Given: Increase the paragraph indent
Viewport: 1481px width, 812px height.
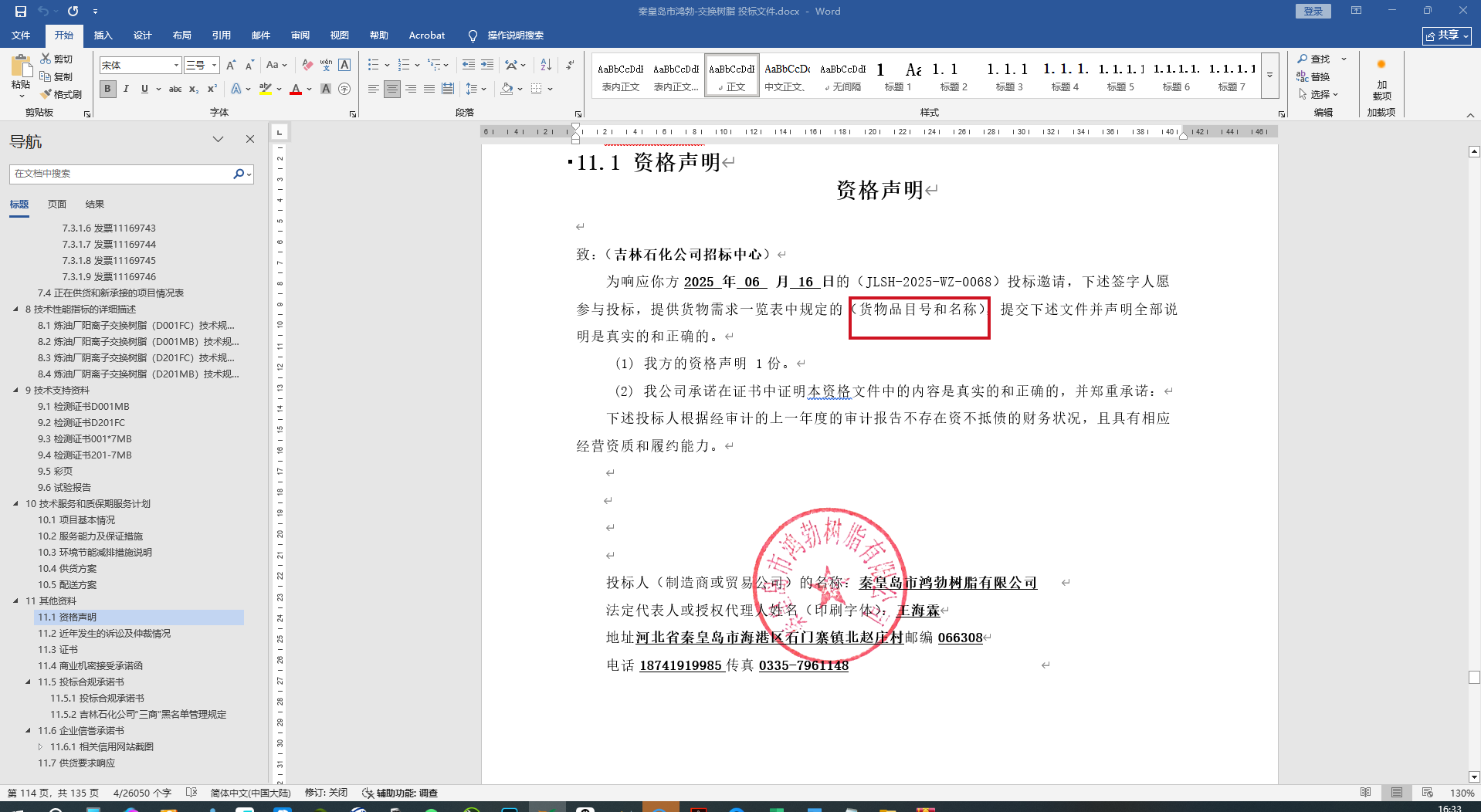Looking at the screenshot, I should pos(487,66).
